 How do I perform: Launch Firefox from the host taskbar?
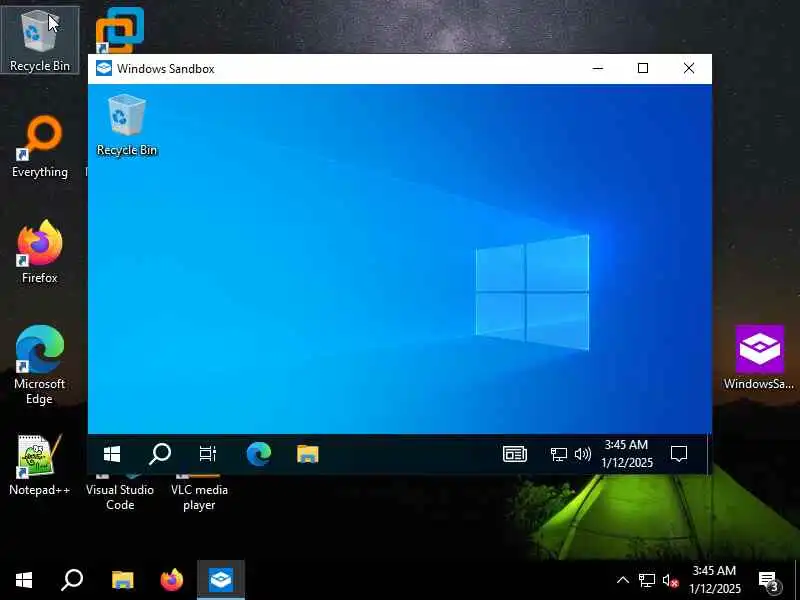coord(171,580)
